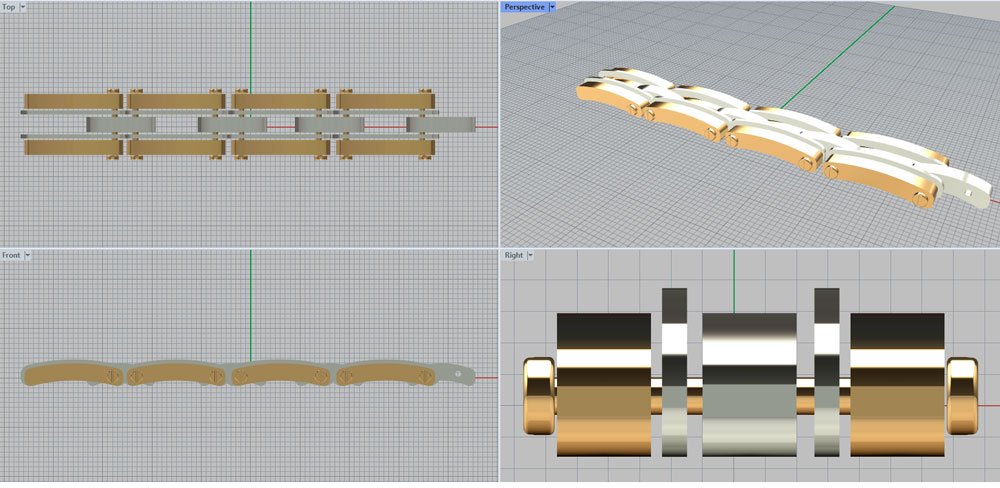Expand the Perspective viewport menu arrow
The image size is (1000, 488).
coord(552,7)
